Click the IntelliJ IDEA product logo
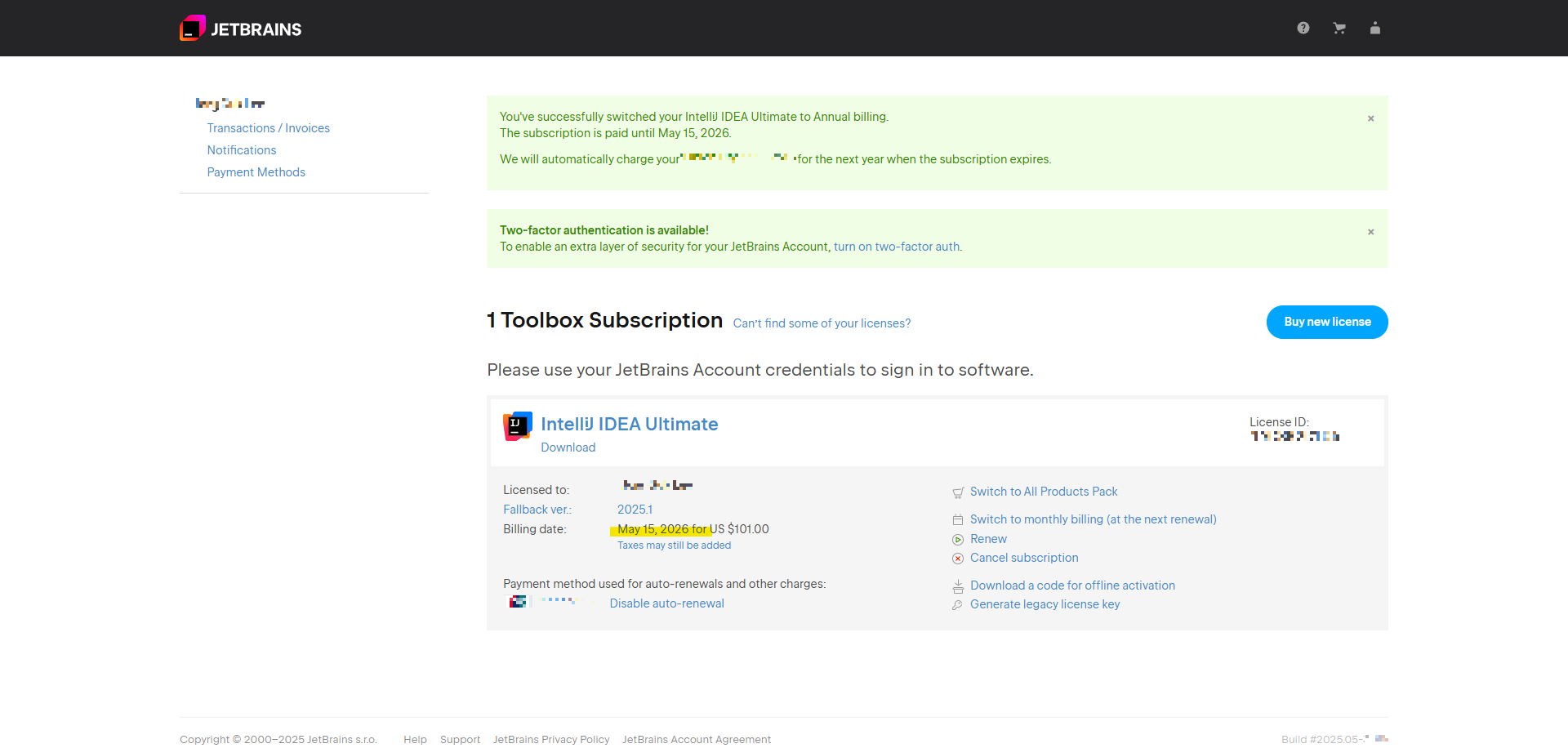The image size is (1568, 748). point(518,425)
